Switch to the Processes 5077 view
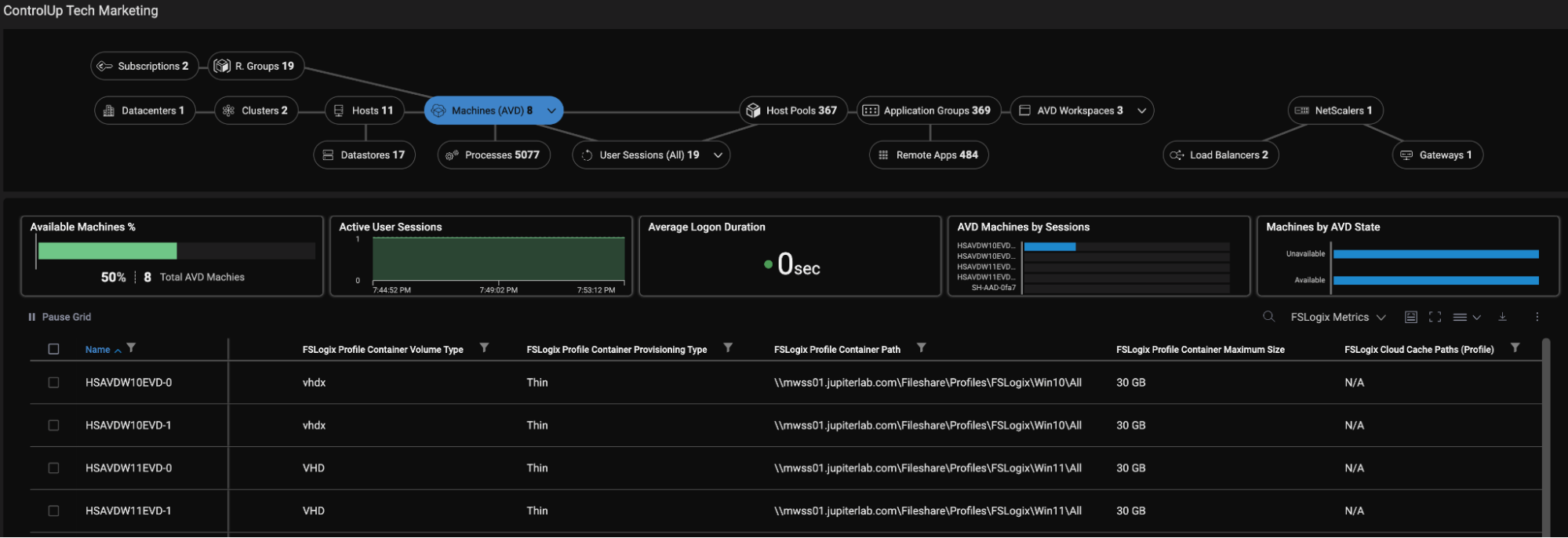Image resolution: width=1568 pixels, height=538 pixels. (493, 155)
